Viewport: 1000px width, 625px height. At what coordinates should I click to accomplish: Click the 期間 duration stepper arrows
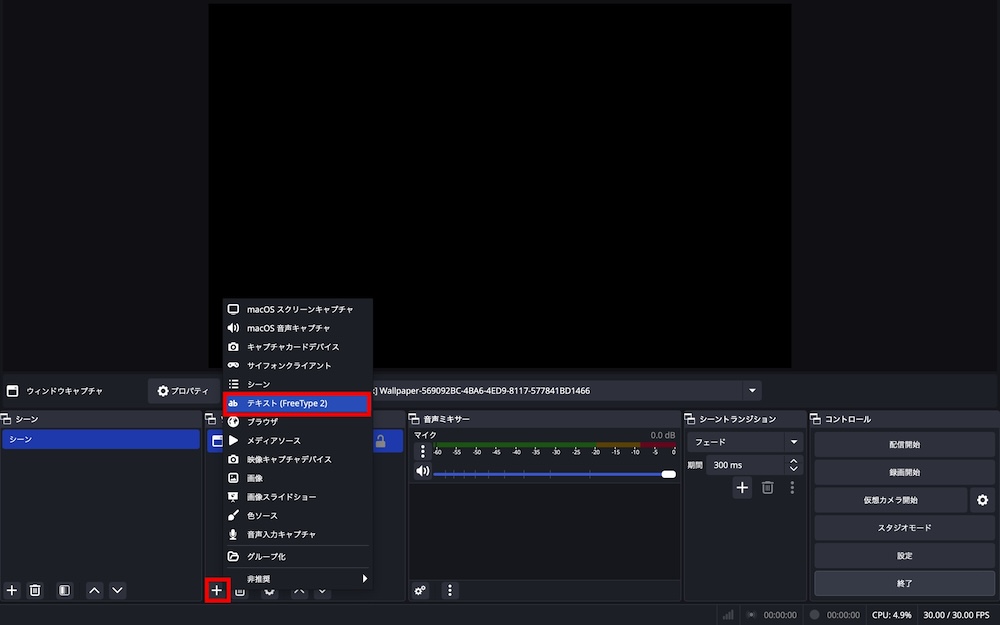(793, 465)
